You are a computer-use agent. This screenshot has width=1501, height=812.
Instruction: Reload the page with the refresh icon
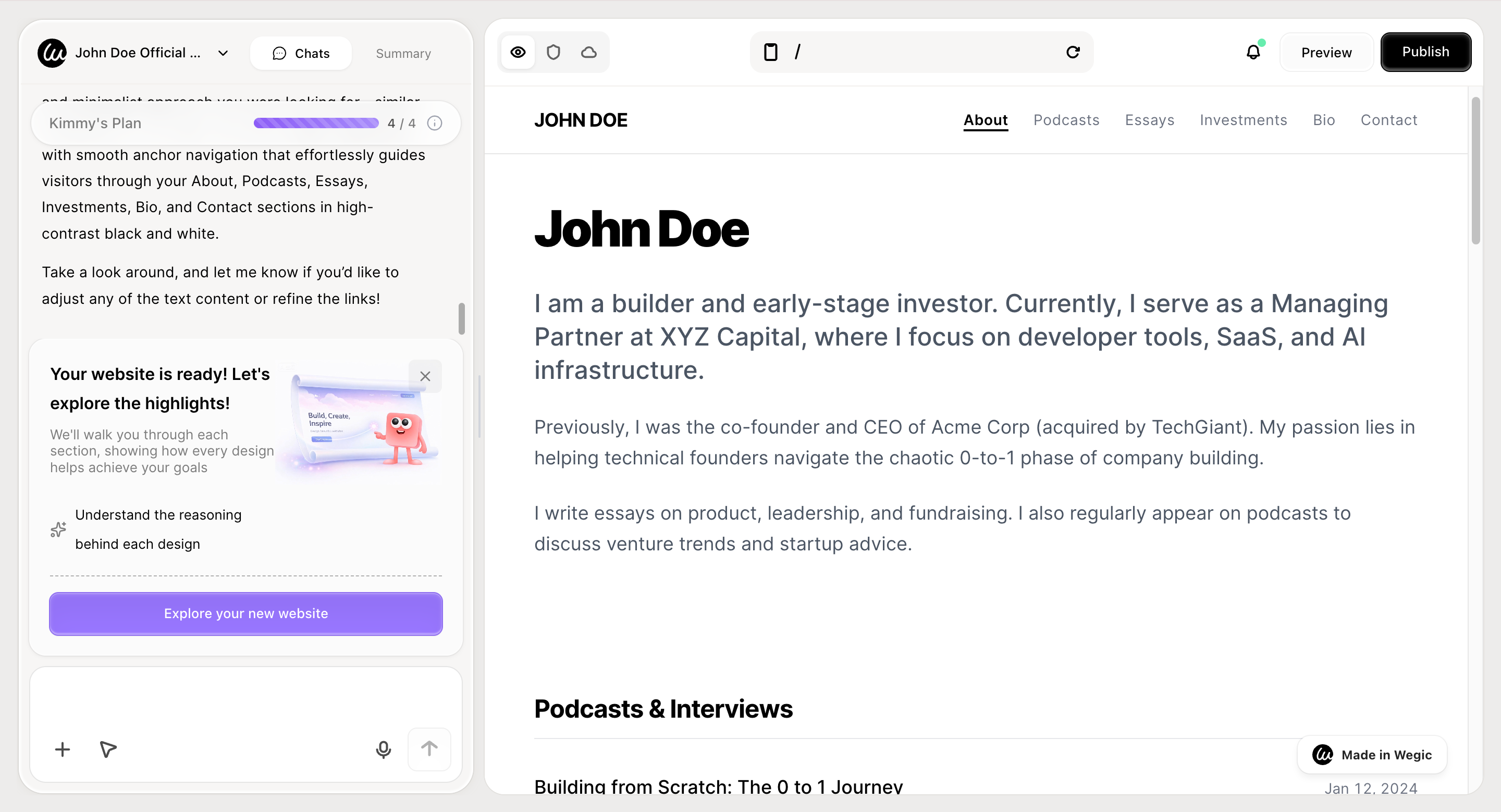[x=1074, y=52]
